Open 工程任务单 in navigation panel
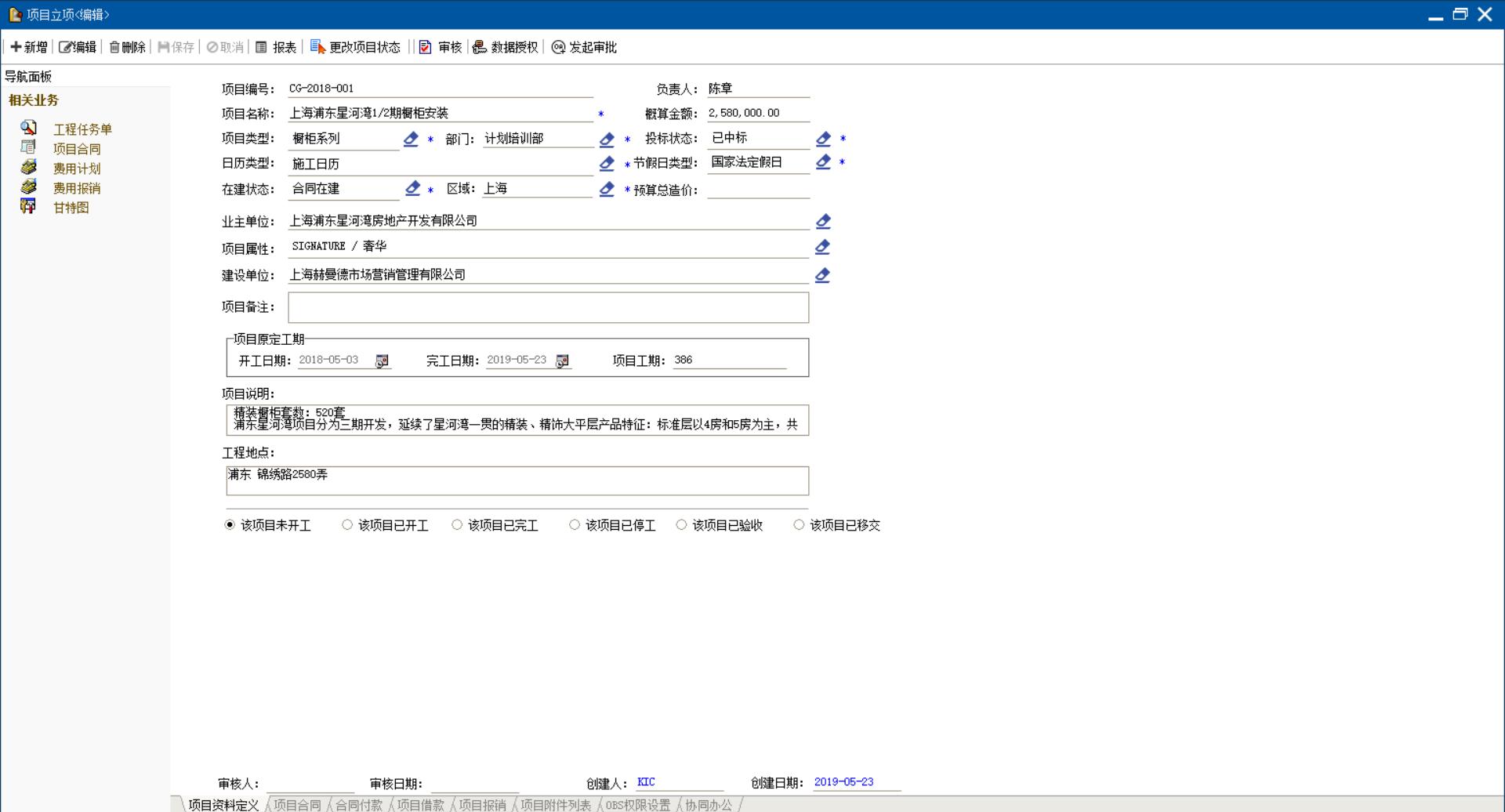This screenshot has height=812, width=1505. [x=82, y=129]
